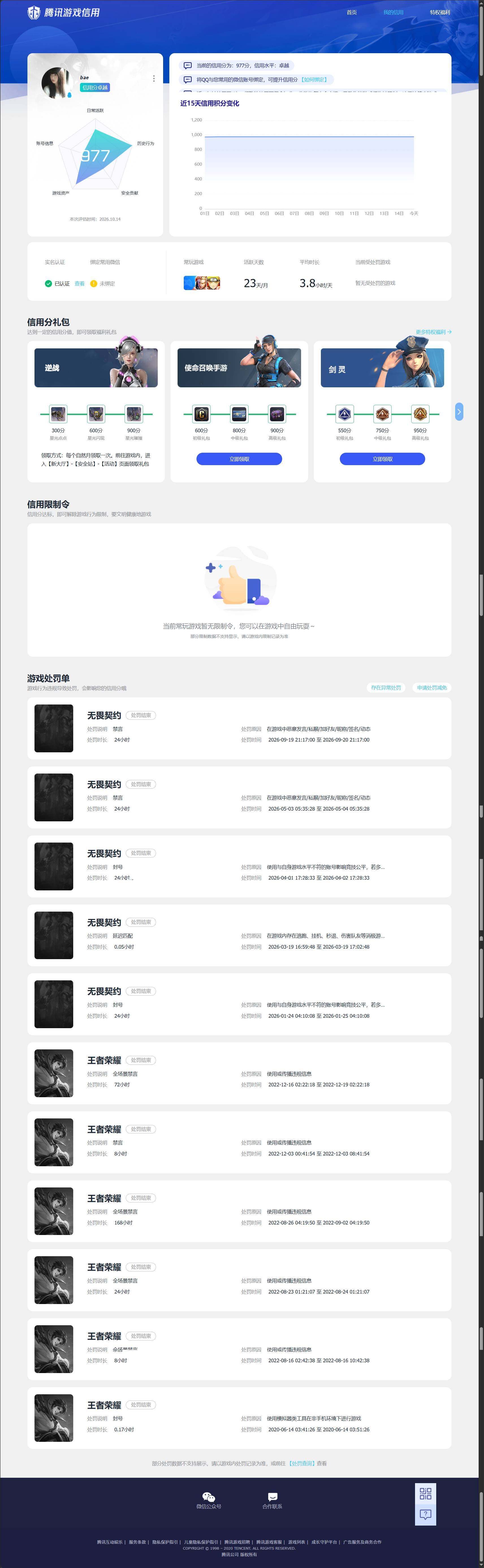Click 王者荣耀 thumbnail for 2020-06-14 penalty
The width and height of the screenshot is (484, 1568).
(x=53, y=1418)
